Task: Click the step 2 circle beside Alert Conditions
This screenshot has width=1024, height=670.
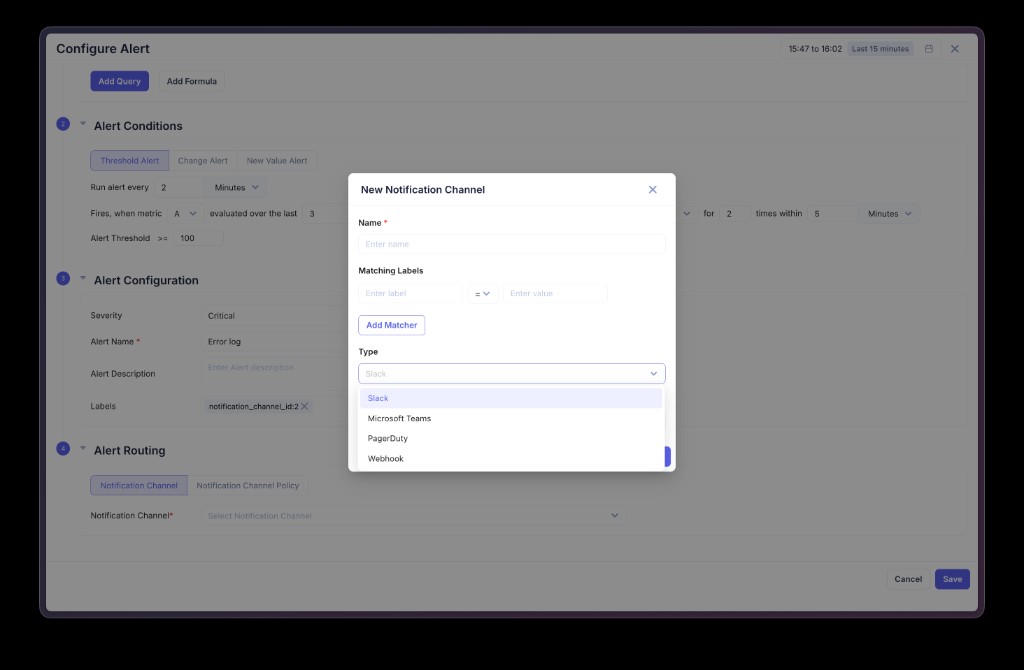Action: click(63, 125)
